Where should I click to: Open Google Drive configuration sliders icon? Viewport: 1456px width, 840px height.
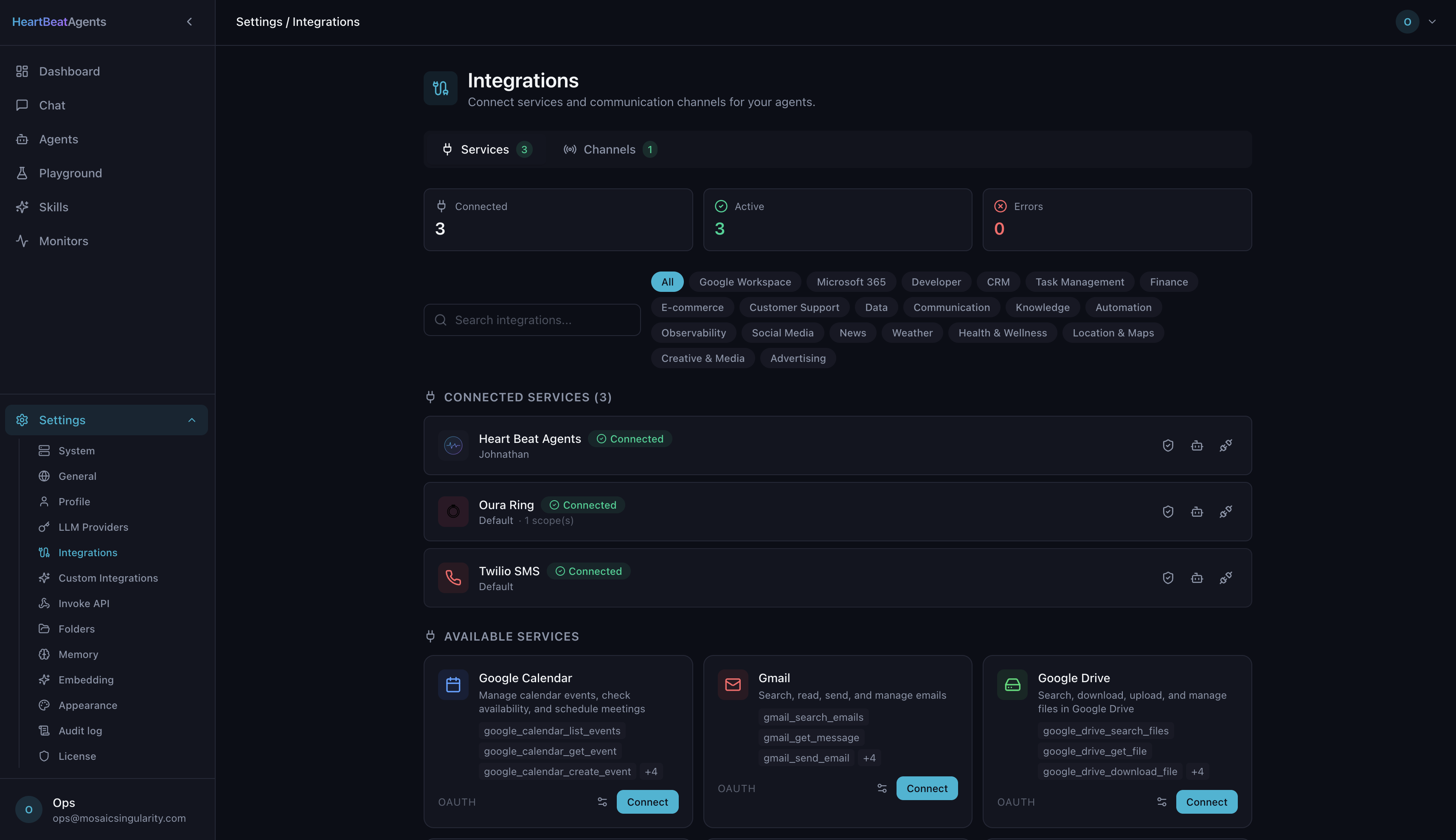pyautogui.click(x=1162, y=802)
